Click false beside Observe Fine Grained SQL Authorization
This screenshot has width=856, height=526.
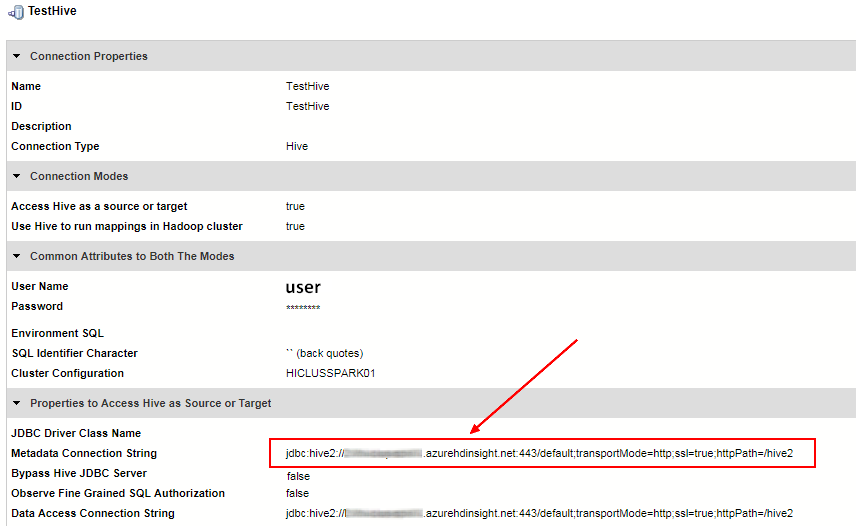(x=297, y=493)
